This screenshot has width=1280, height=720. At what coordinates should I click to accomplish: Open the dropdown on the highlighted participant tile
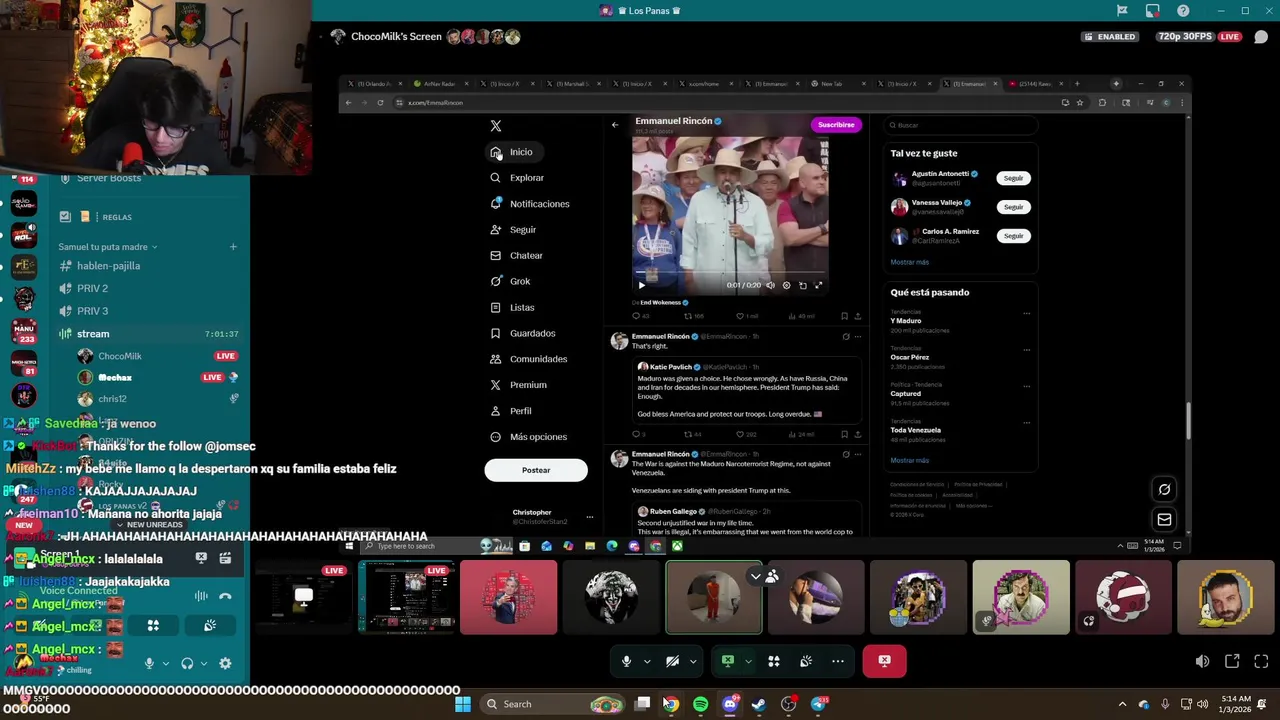click(756, 576)
